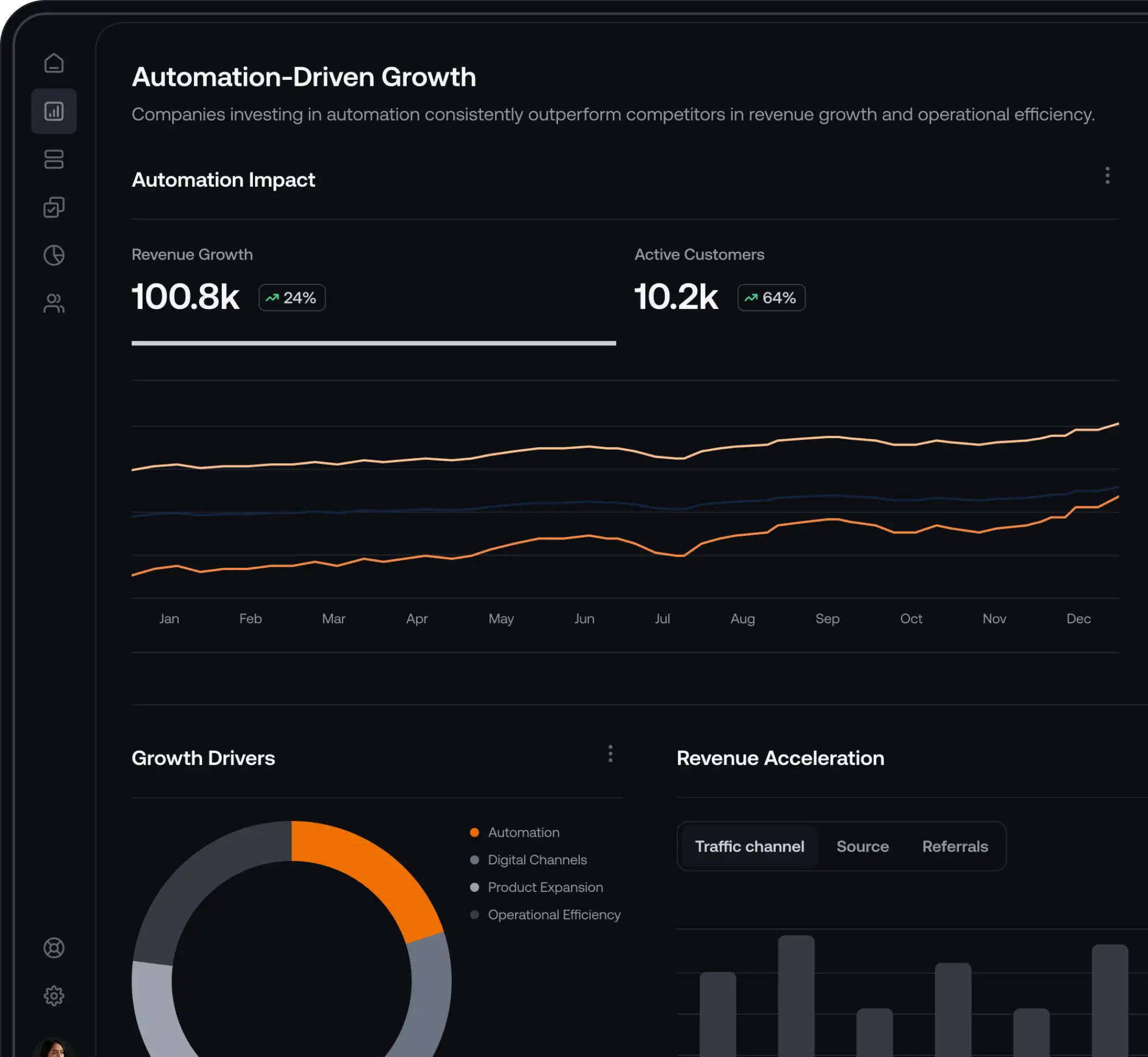
Task: Open the stacked rows sidebar icon
Action: [x=54, y=159]
